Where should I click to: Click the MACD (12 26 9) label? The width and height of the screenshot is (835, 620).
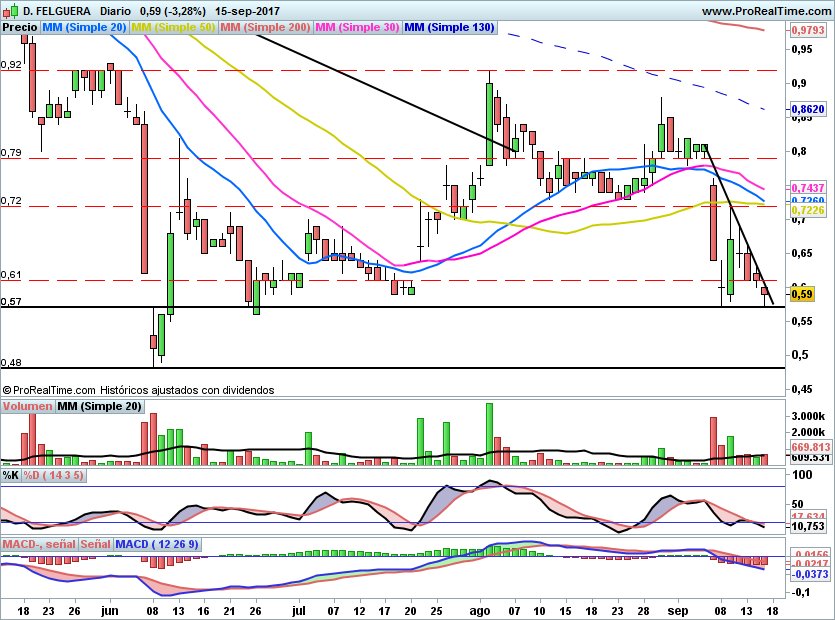click(x=158, y=544)
